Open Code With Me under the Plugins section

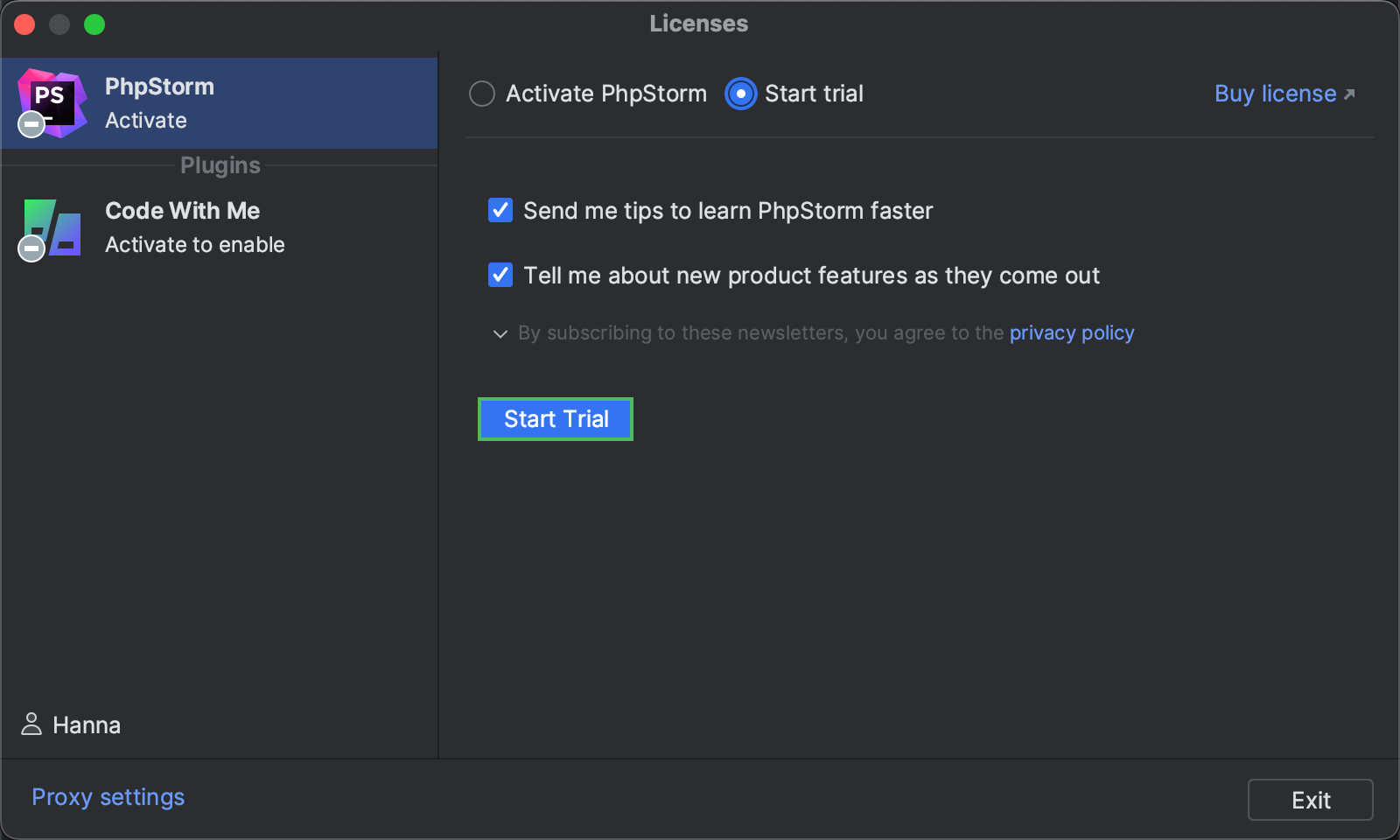[x=219, y=227]
